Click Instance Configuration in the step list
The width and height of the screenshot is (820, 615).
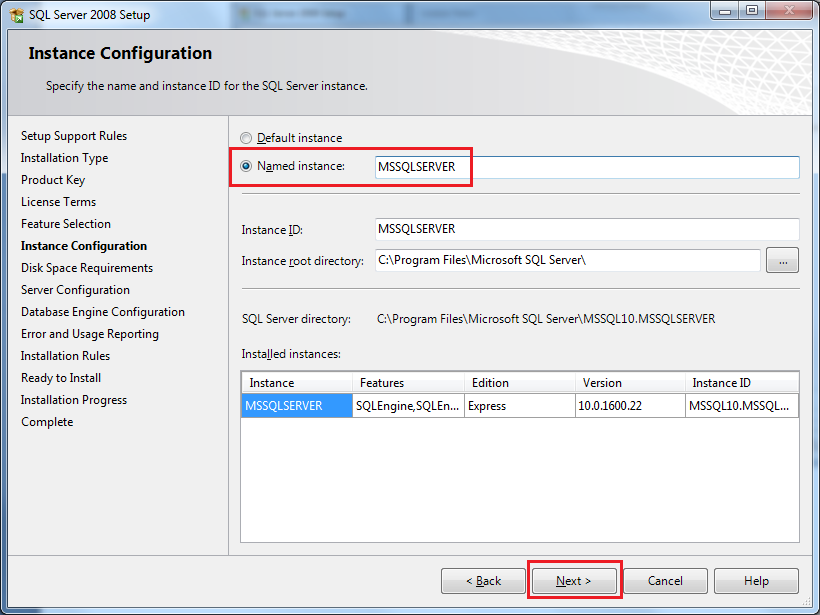click(84, 246)
